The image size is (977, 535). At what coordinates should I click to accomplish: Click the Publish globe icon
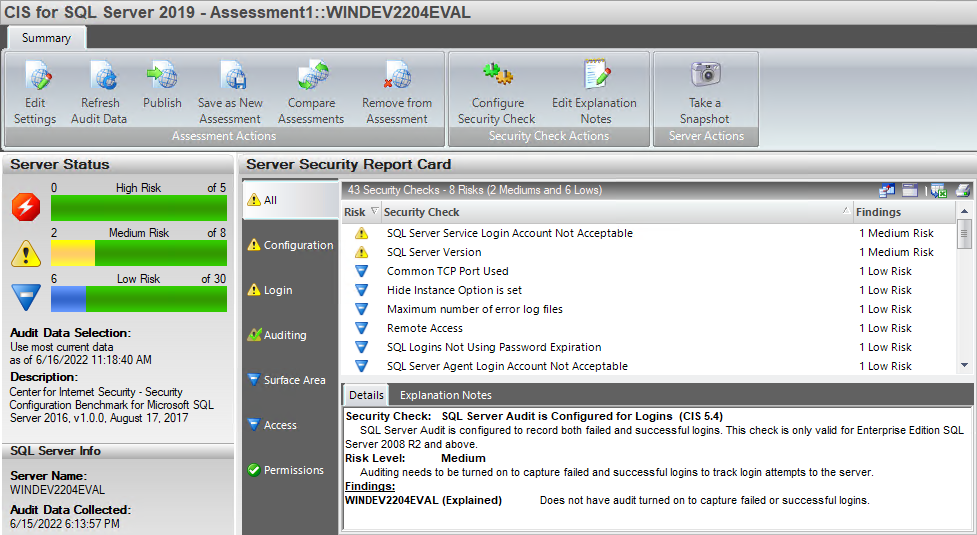pyautogui.click(x=162, y=75)
